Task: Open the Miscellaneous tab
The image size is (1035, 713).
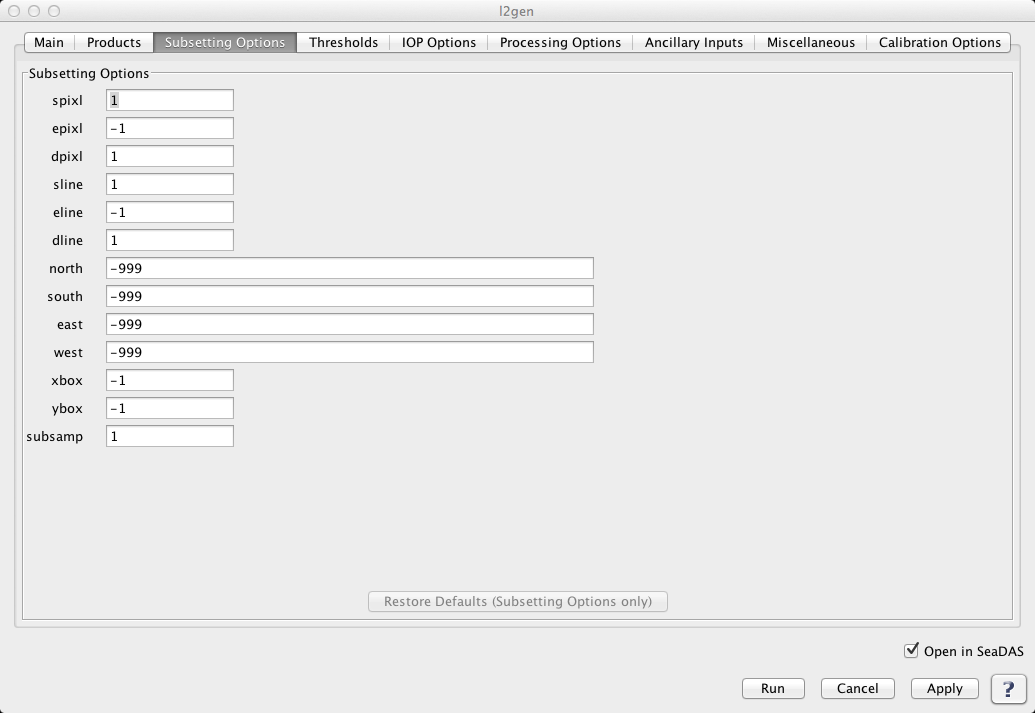Action: (x=811, y=42)
